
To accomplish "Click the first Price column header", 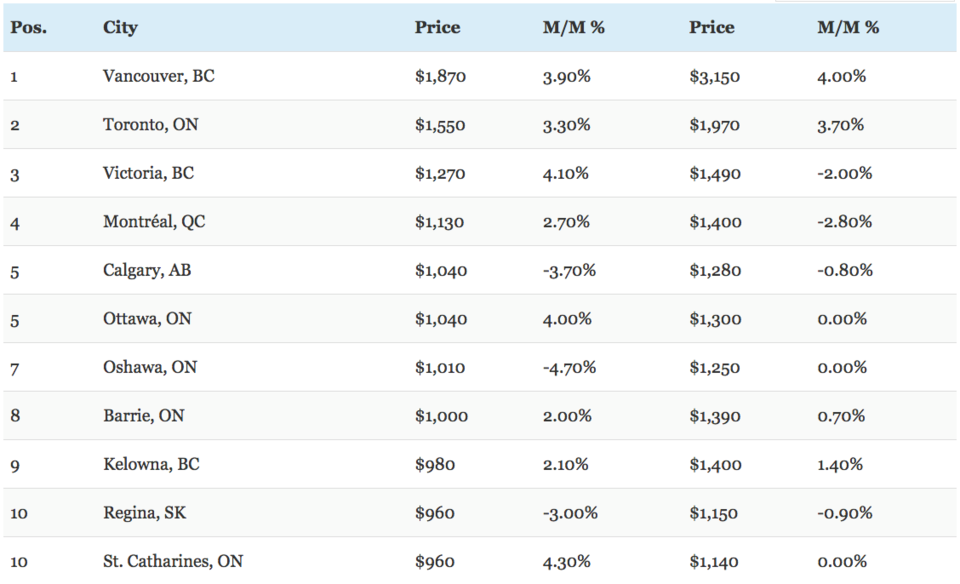I will [437, 28].
